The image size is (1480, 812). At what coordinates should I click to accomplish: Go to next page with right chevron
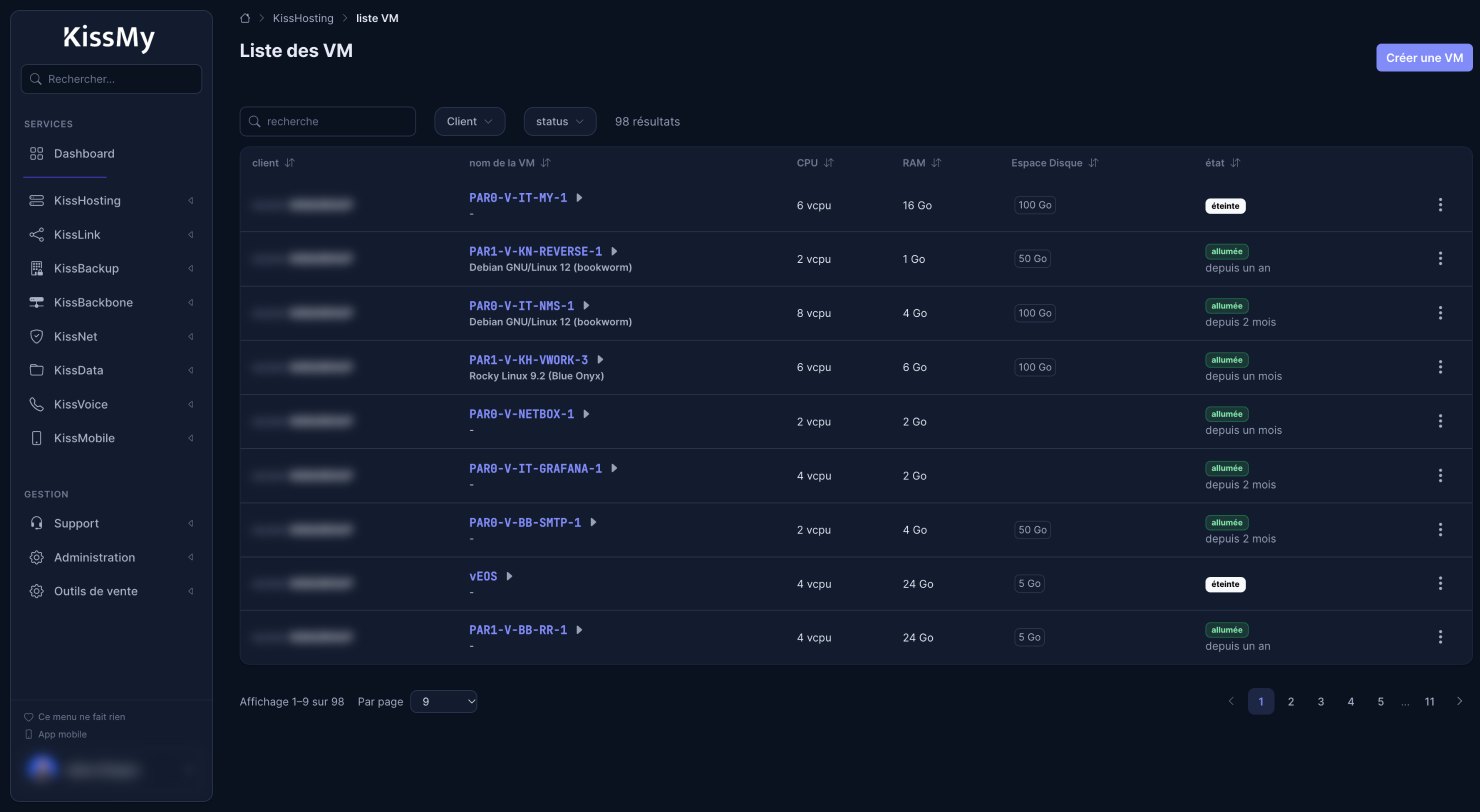[x=1460, y=702]
